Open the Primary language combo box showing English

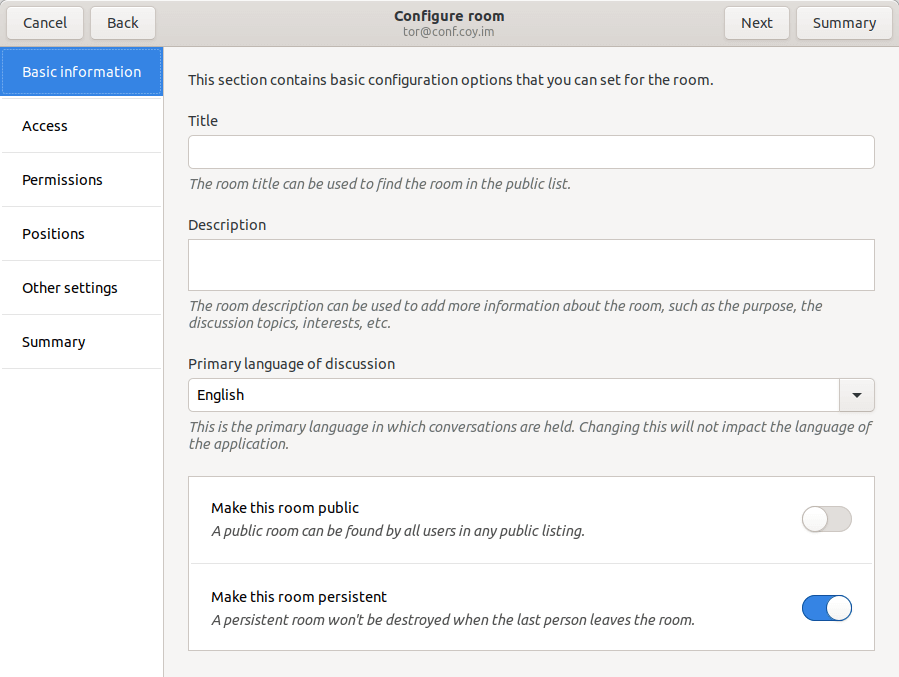coord(514,395)
